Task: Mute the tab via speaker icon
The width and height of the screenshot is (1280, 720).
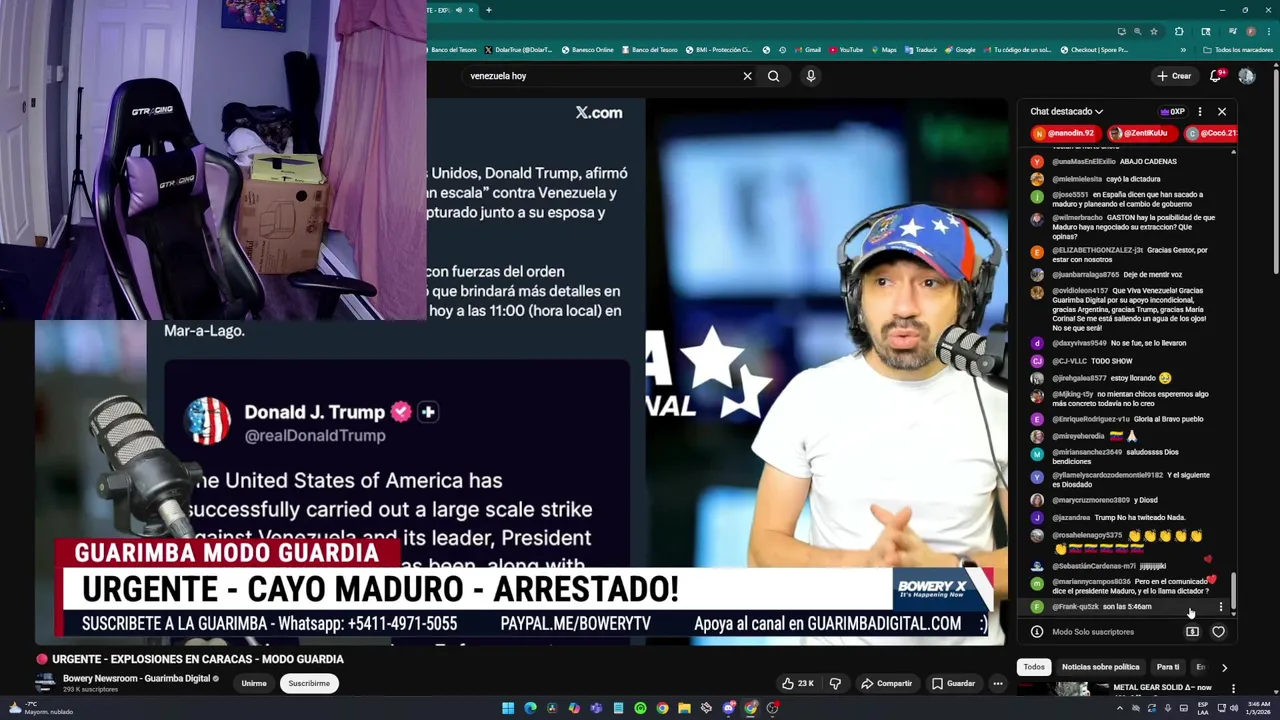Action: pos(459,10)
